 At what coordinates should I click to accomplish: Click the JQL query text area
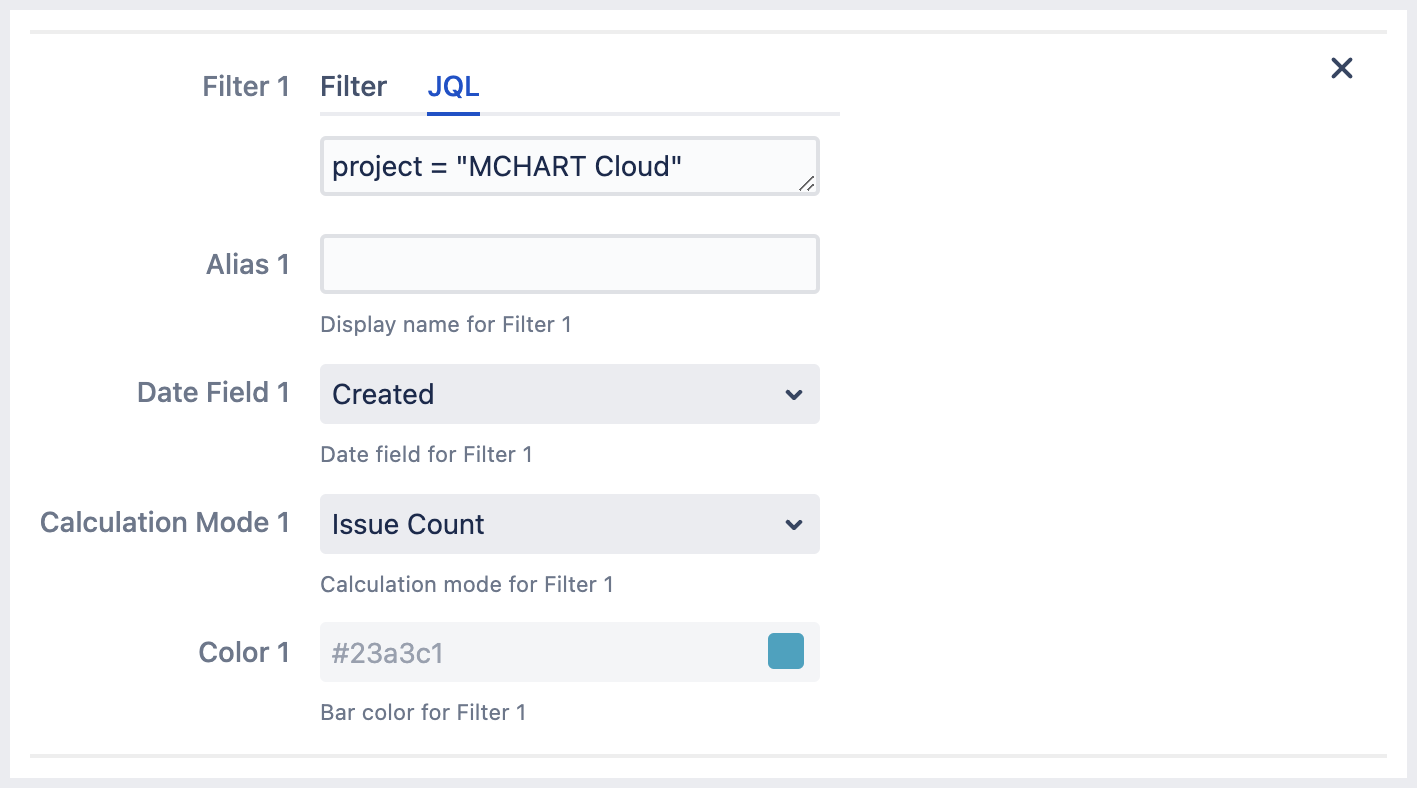click(560, 166)
